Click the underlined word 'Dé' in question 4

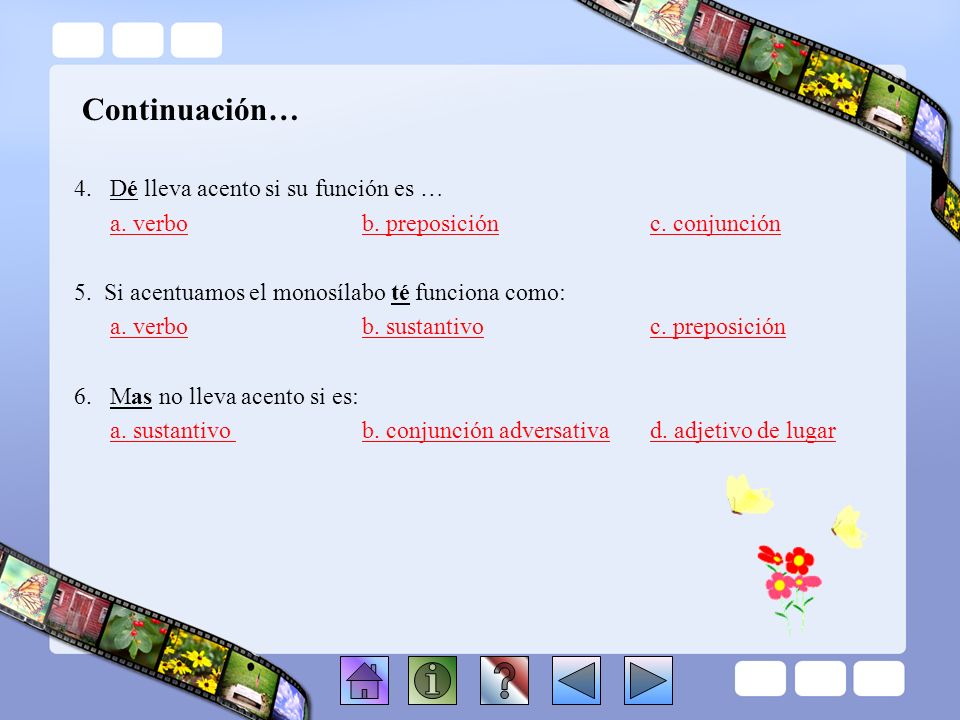[124, 189]
